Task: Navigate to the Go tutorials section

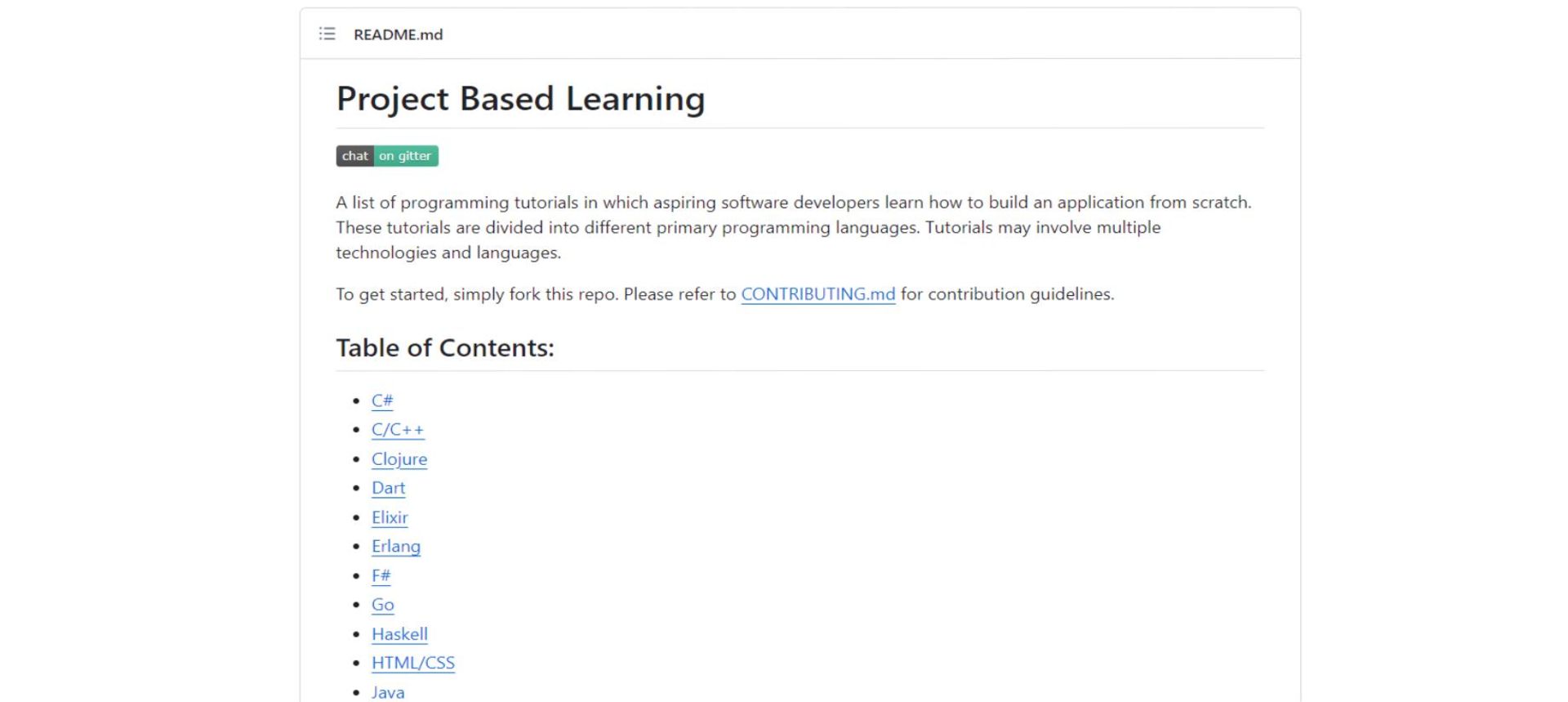Action: pos(382,605)
